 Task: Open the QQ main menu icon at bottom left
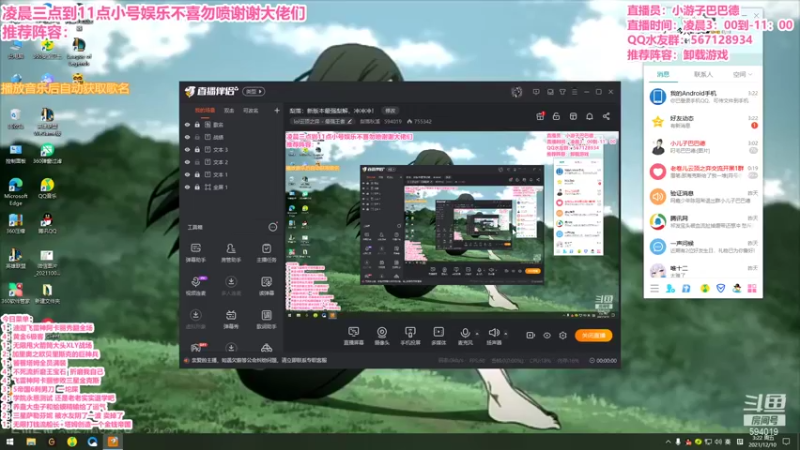tap(655, 289)
